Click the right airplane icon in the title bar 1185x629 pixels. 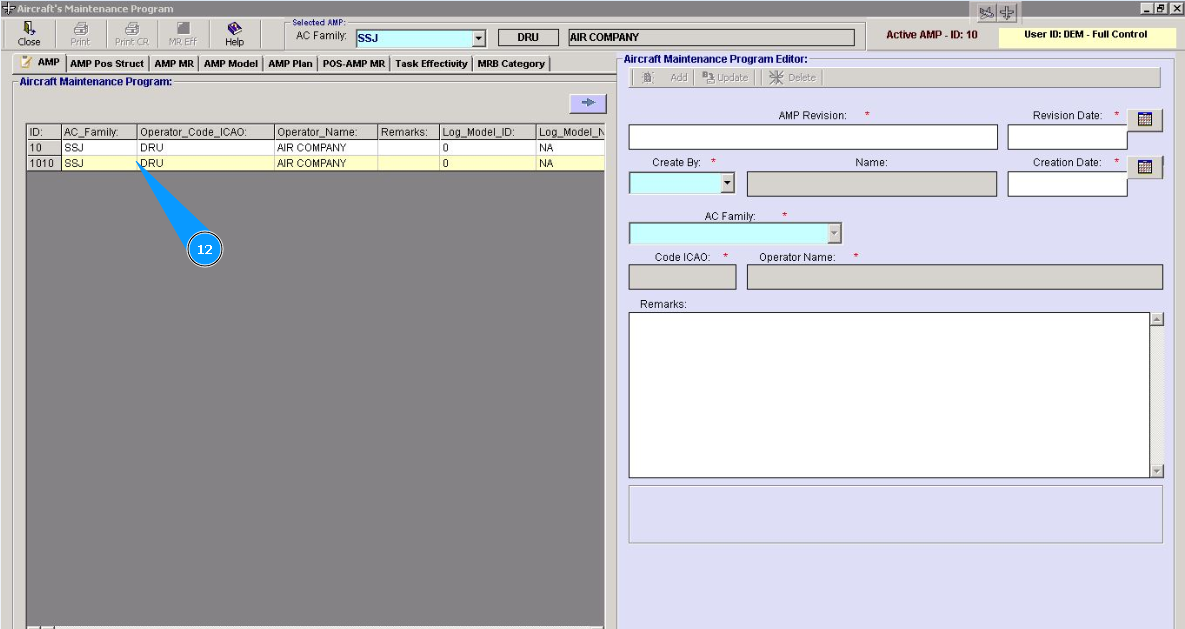(x=1007, y=12)
